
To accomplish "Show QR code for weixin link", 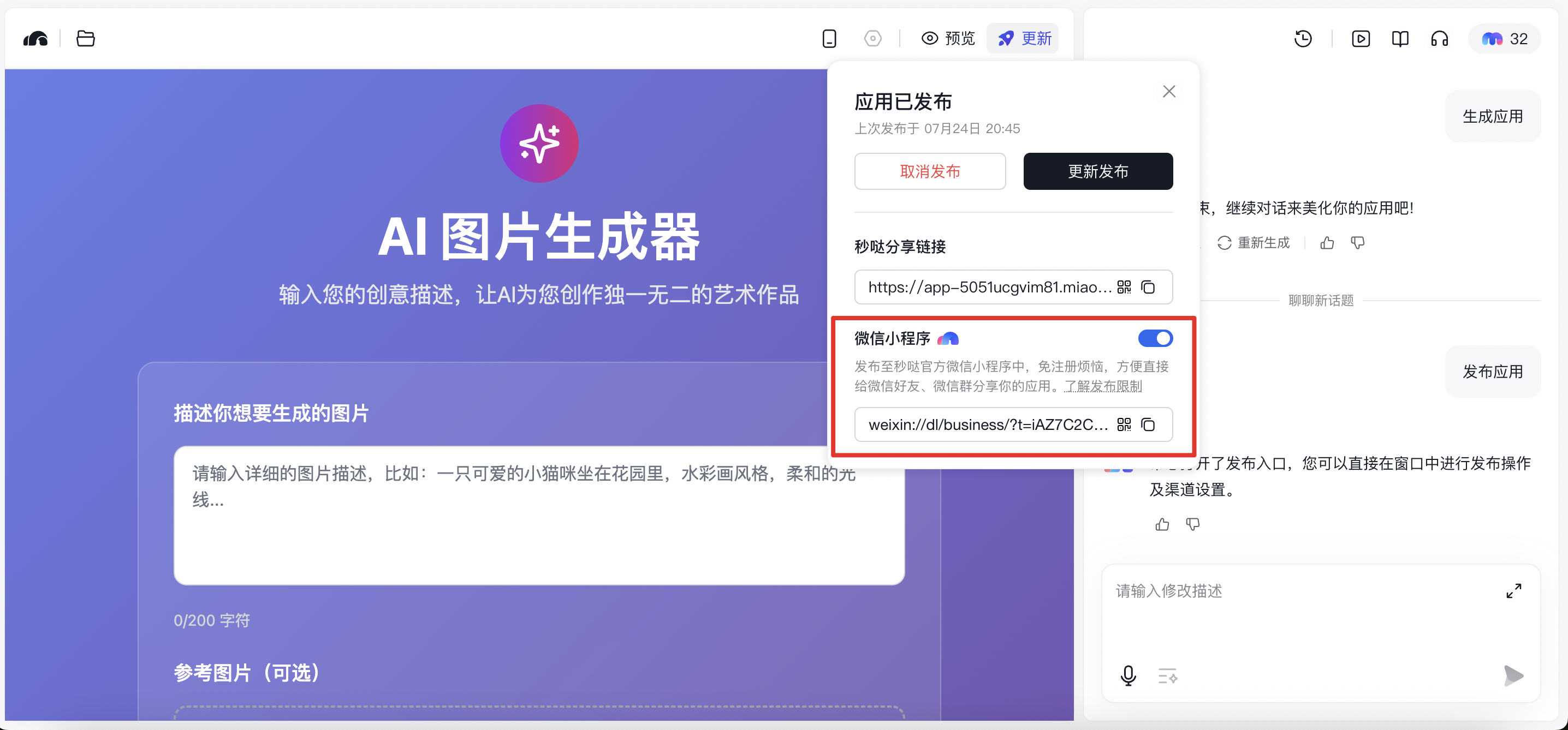I will coord(1124,424).
